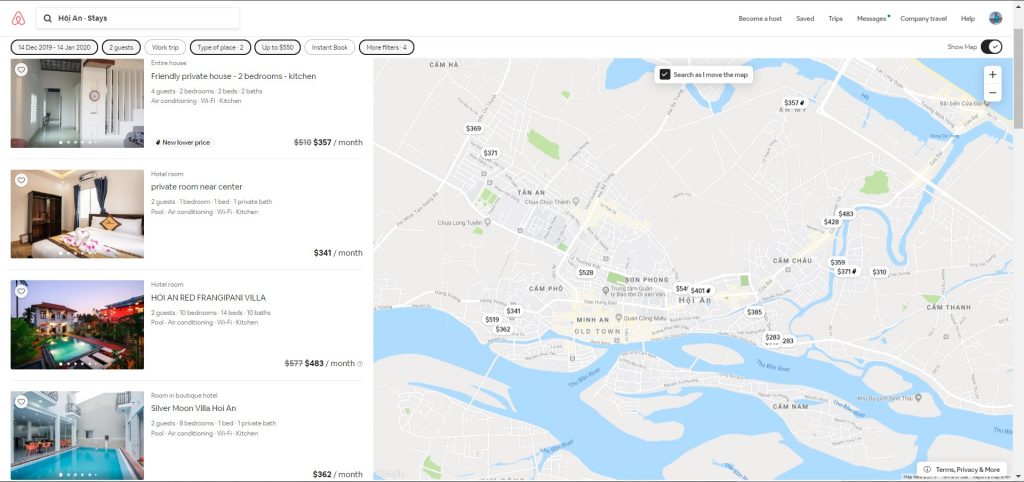Expand the 2 guests filter
This screenshot has height=482, width=1024.
[121, 47]
